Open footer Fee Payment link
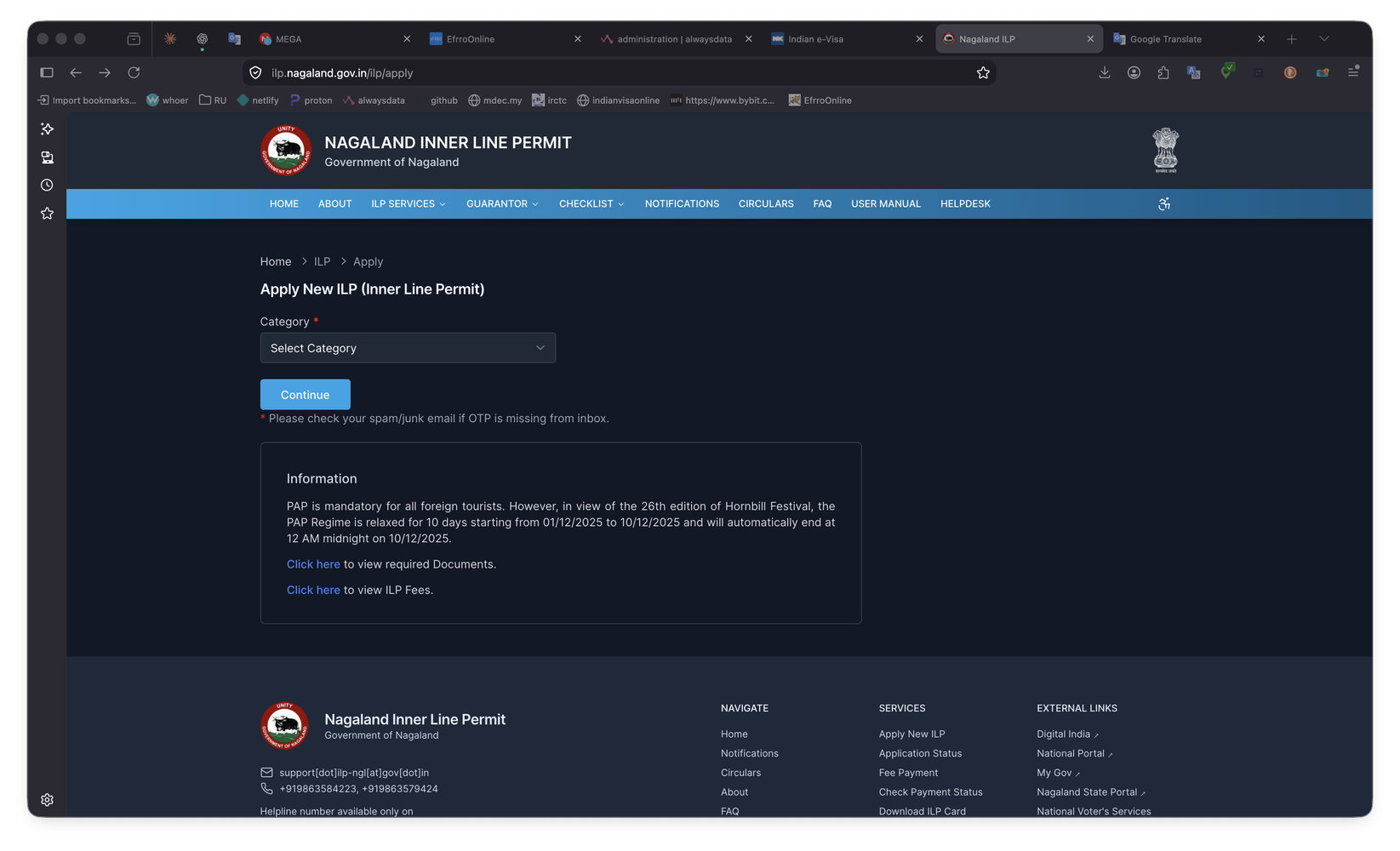 pos(908,774)
